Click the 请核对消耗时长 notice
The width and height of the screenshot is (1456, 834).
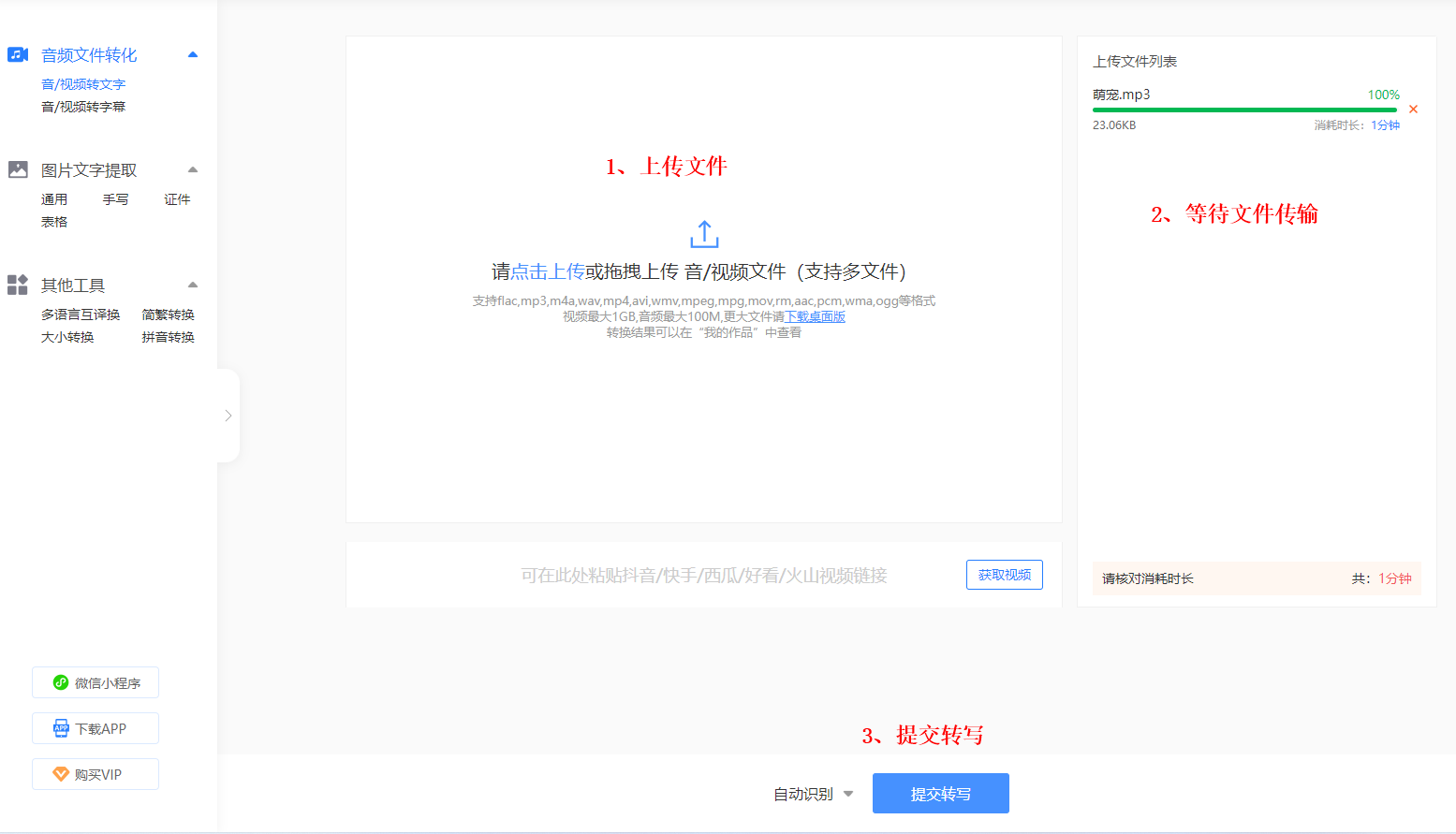1148,578
